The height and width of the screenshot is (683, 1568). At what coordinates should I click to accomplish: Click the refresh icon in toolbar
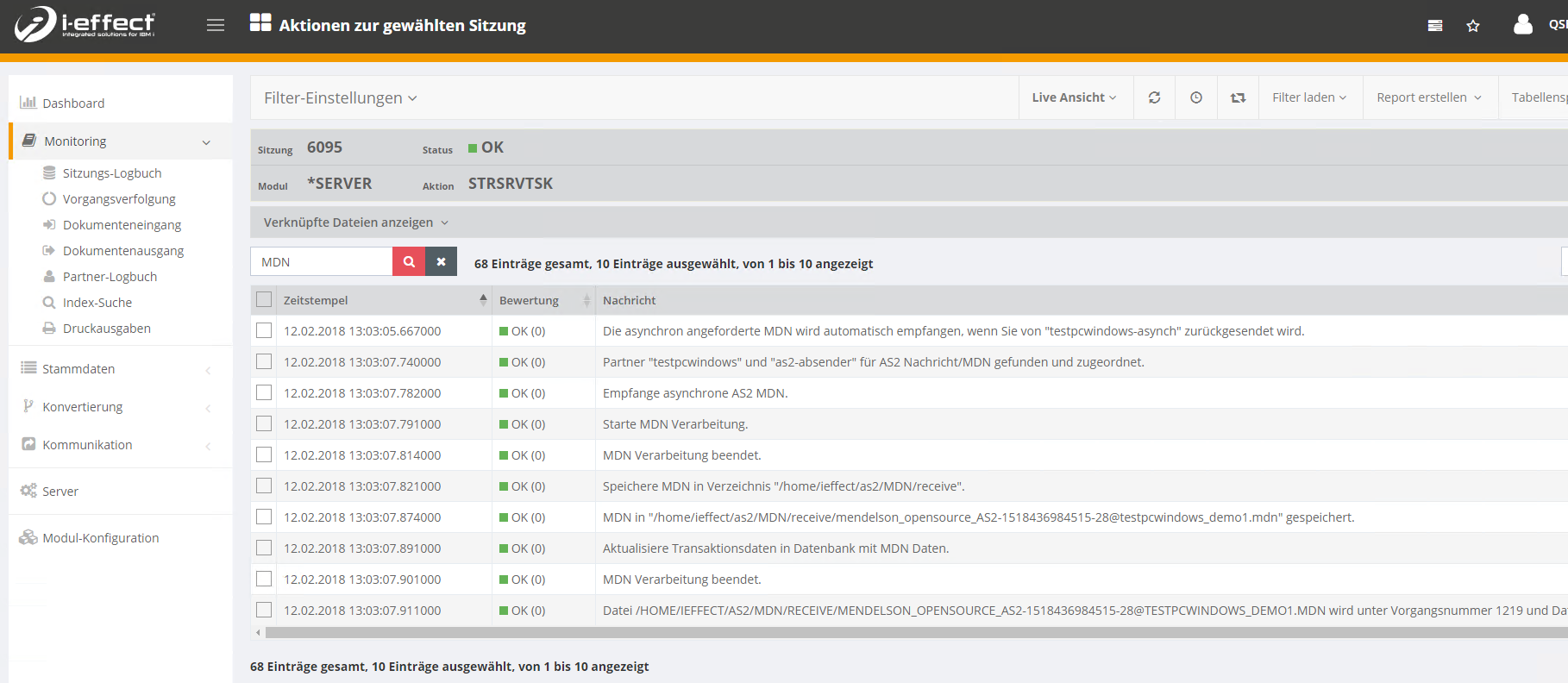[x=1154, y=97]
